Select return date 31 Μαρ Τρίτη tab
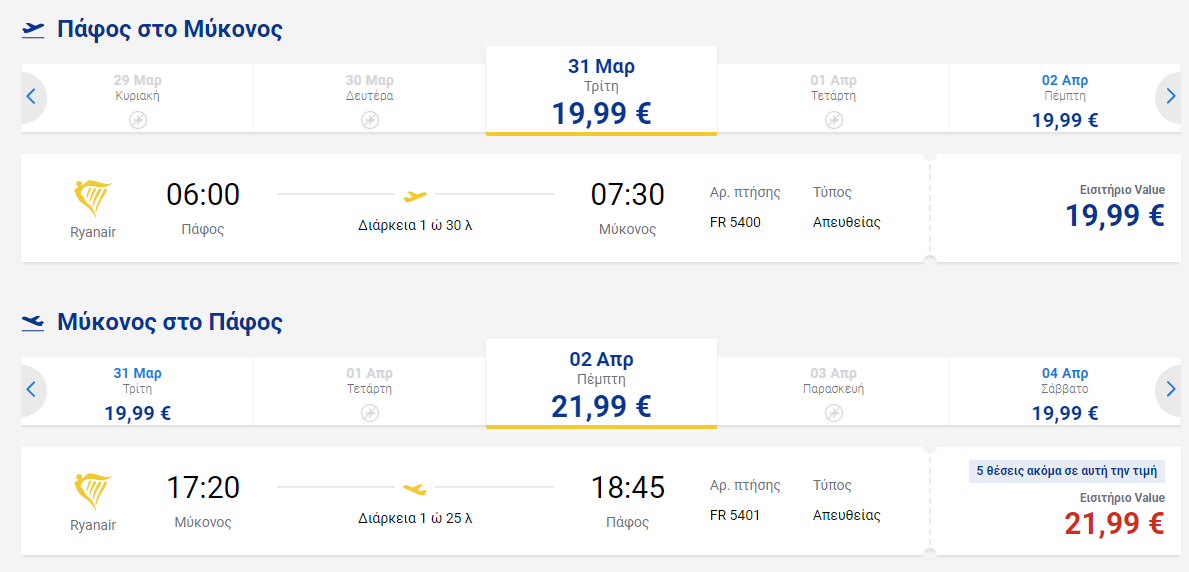The width and height of the screenshot is (1189, 572). (x=137, y=391)
